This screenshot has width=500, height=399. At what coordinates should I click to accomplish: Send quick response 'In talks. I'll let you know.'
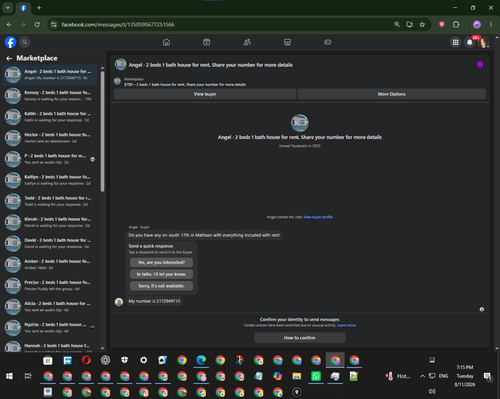pyautogui.click(x=161, y=274)
